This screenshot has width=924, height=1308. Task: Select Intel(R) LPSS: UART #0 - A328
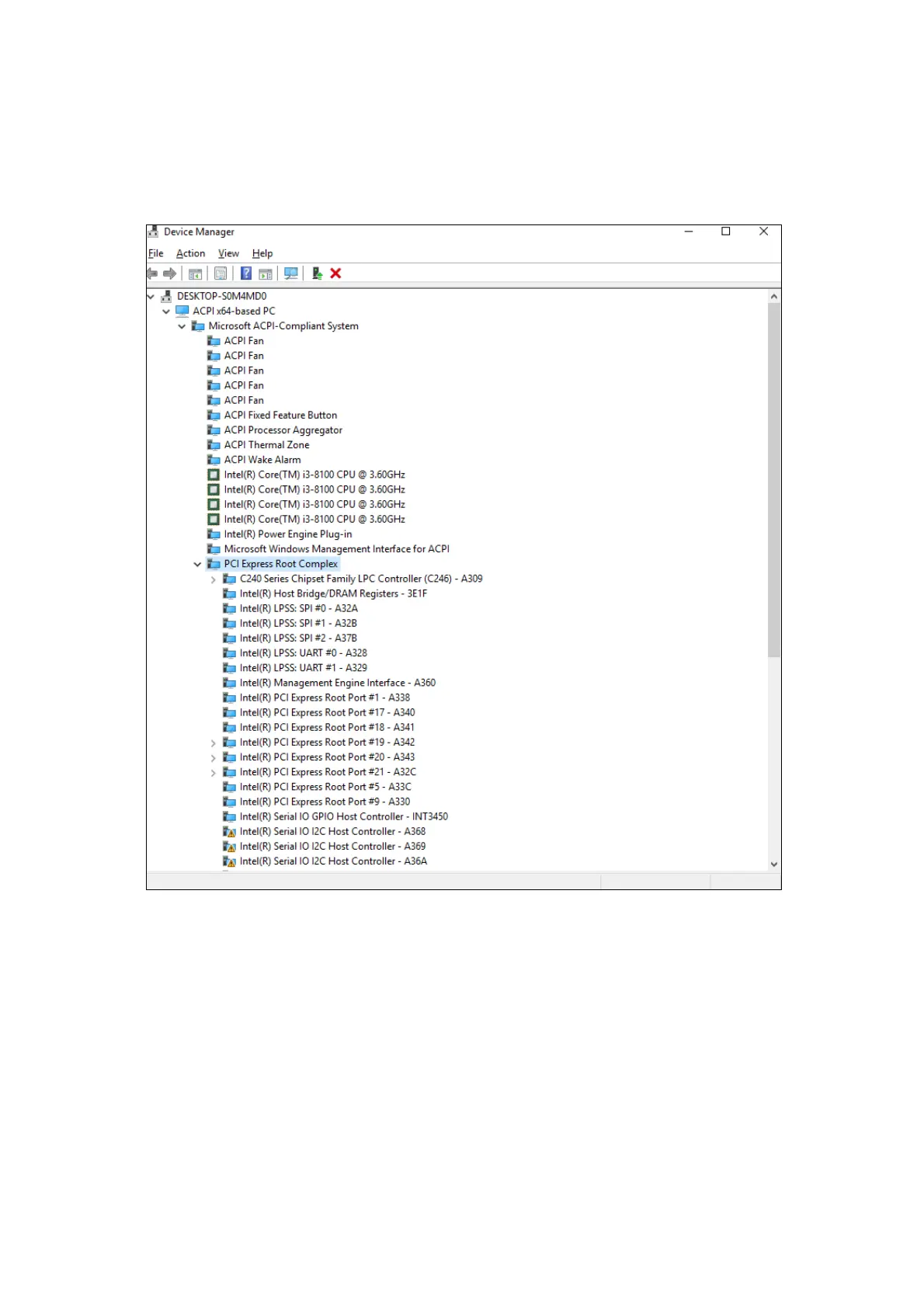point(304,653)
